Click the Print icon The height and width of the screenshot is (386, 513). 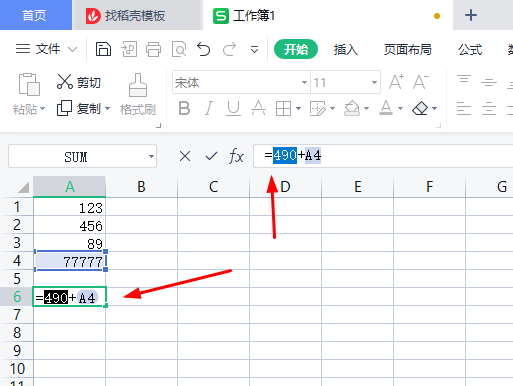point(153,49)
